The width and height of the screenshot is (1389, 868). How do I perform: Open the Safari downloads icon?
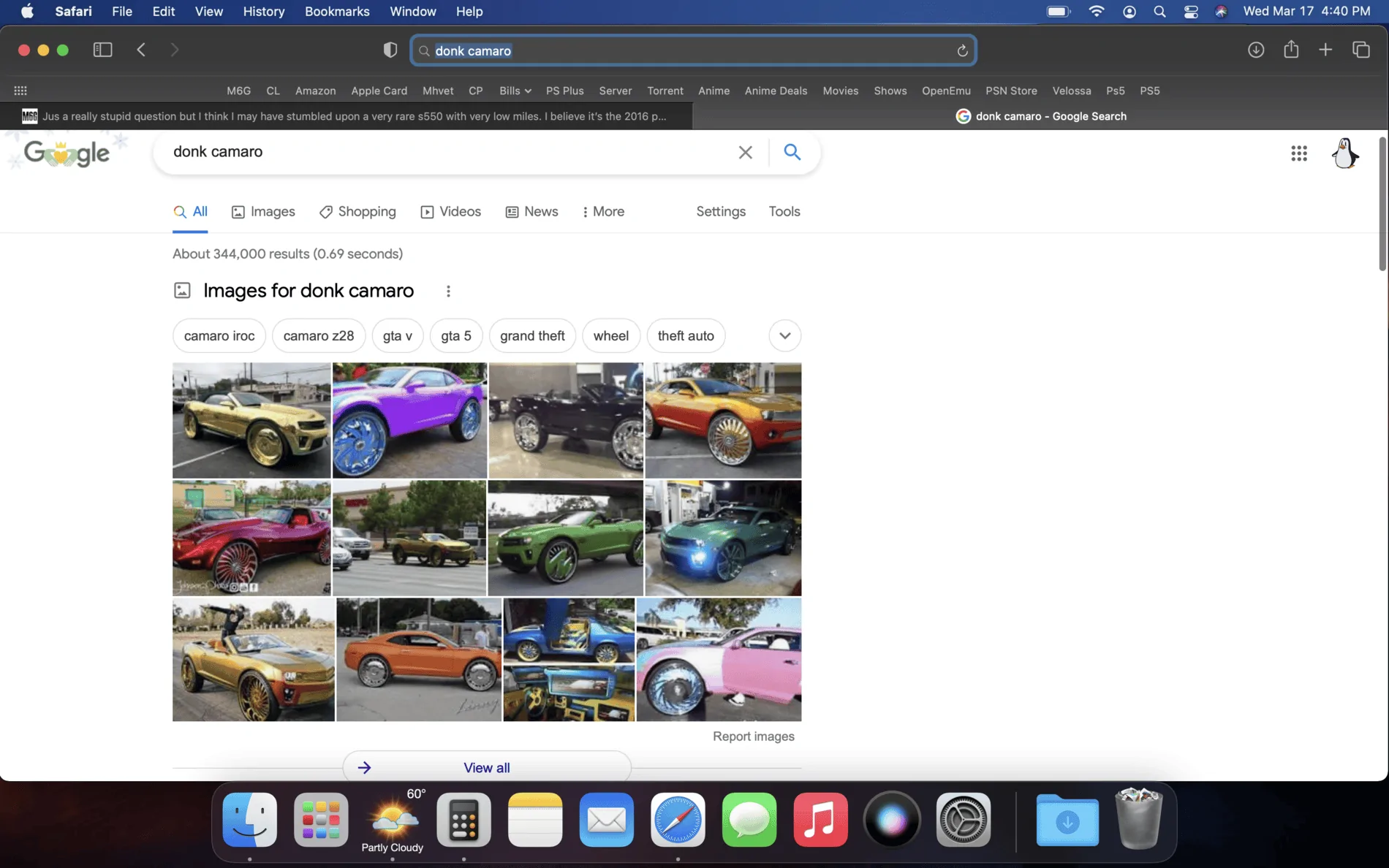[1256, 50]
